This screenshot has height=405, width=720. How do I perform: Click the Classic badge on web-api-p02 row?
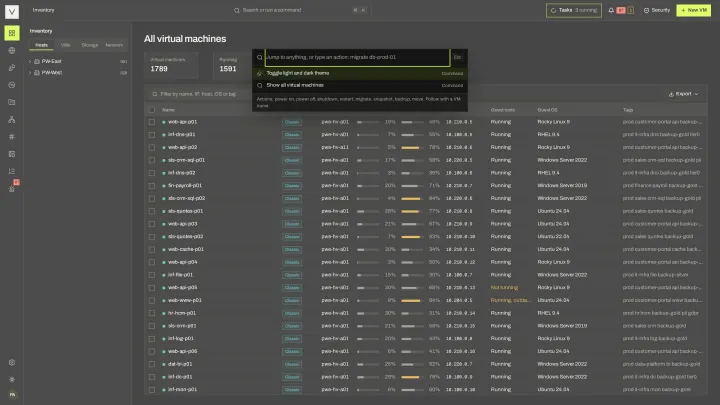point(292,147)
